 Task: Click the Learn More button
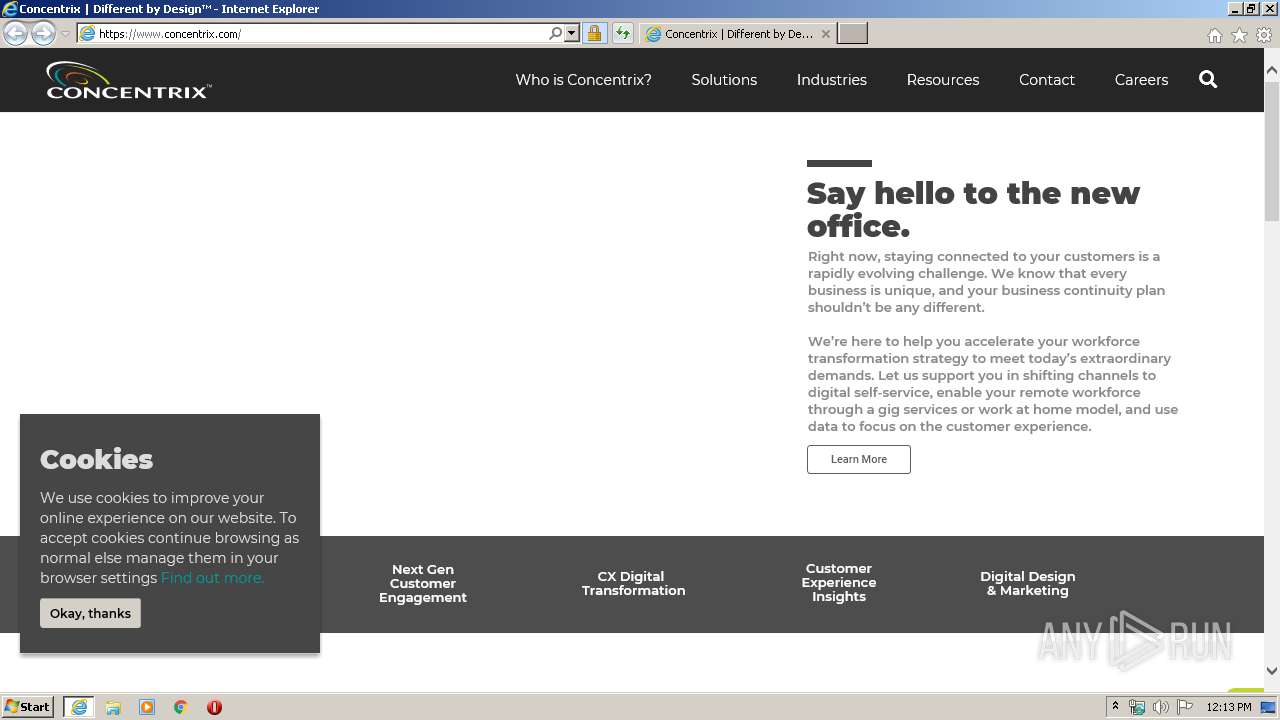pyautogui.click(x=859, y=459)
